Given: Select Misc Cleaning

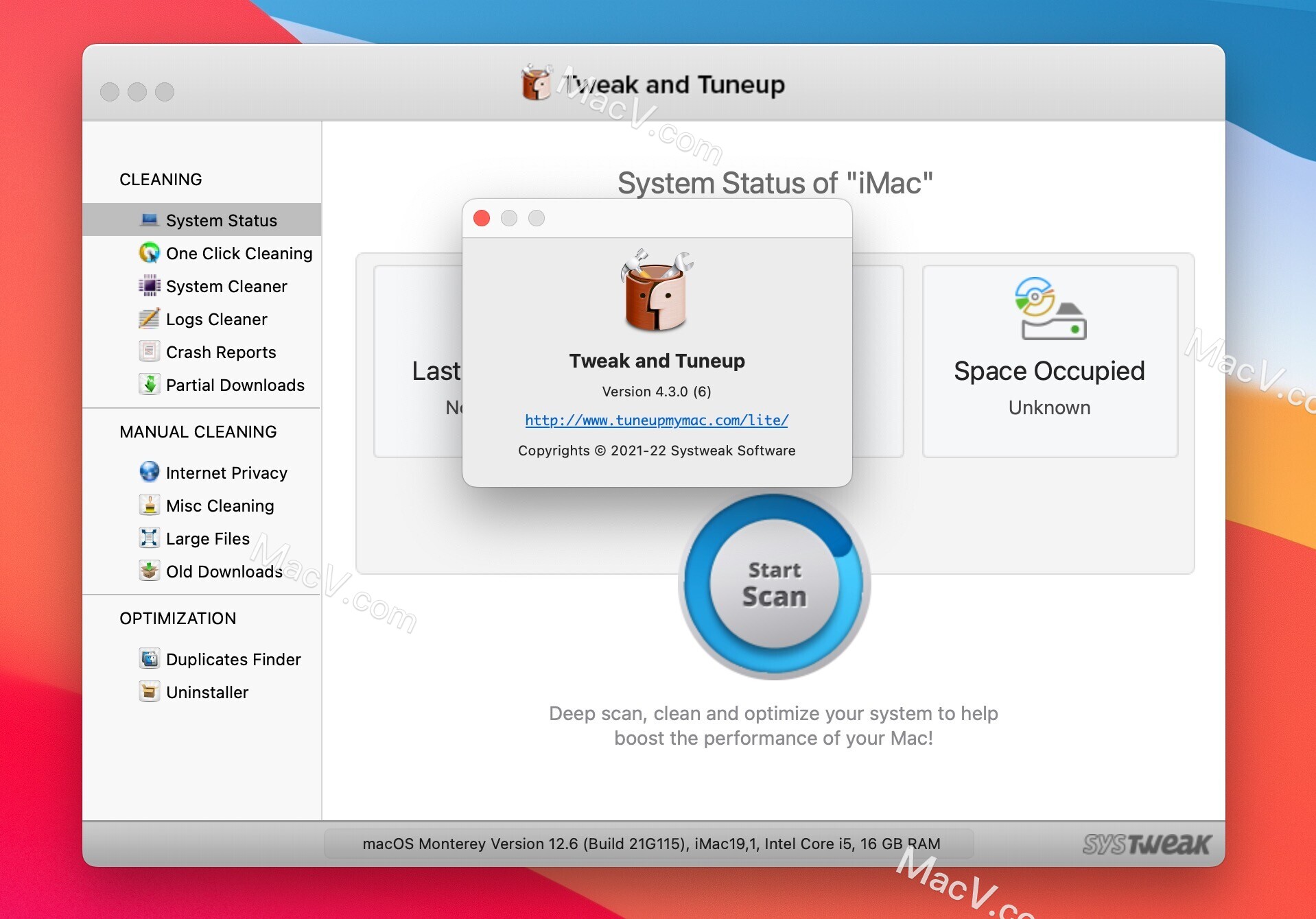Looking at the screenshot, I should tap(202, 505).
